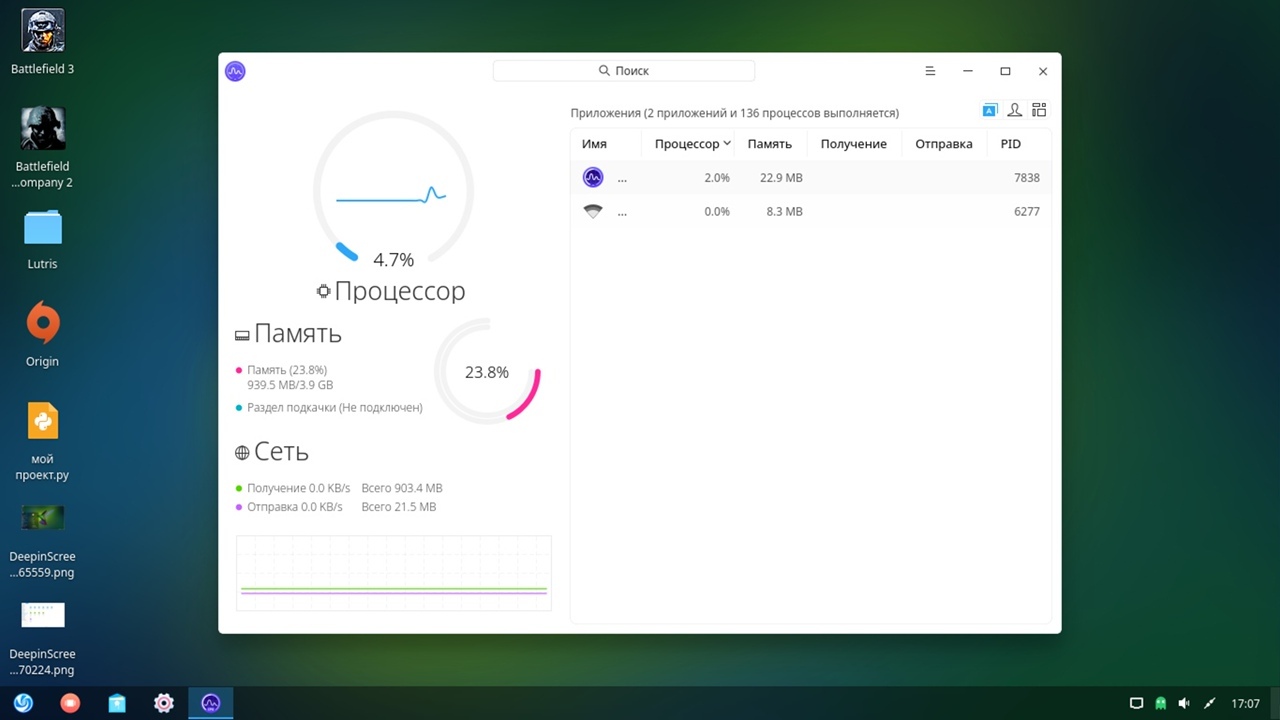Click the Память section heading
1280x720 pixels.
pyautogui.click(x=298, y=334)
